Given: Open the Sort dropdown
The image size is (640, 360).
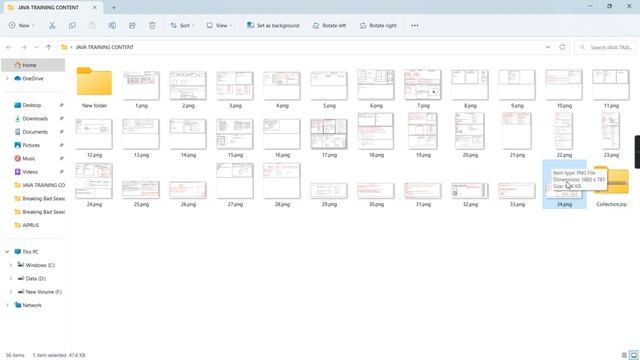Looking at the screenshot, I should click(x=182, y=25).
